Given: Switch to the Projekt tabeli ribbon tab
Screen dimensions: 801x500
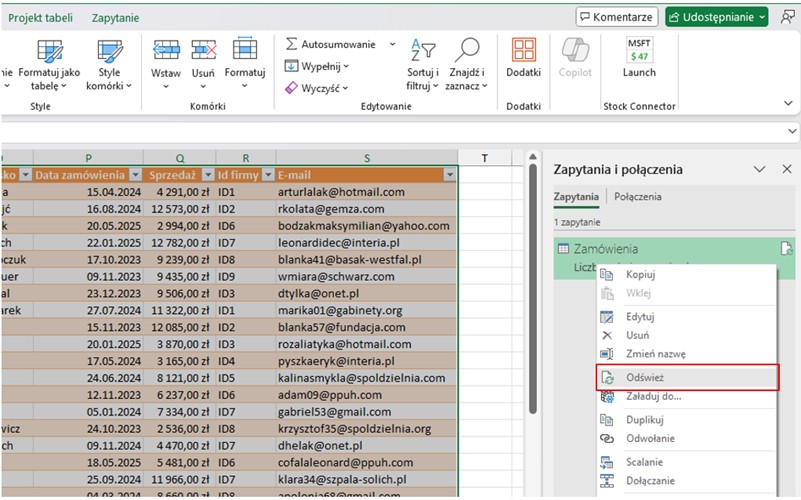Looking at the screenshot, I should (x=40, y=18).
